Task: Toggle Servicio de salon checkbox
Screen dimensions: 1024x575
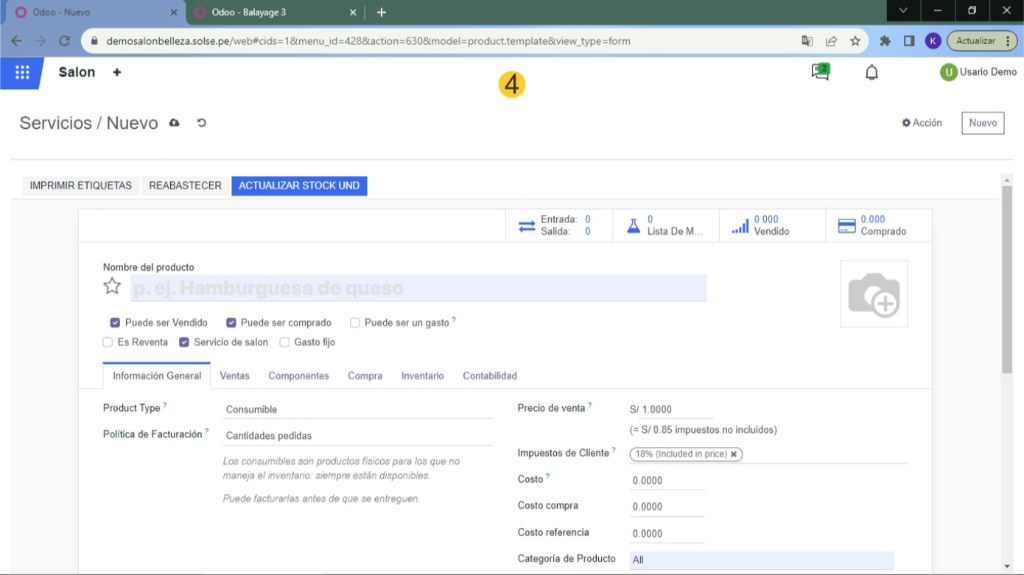Action: [x=184, y=342]
